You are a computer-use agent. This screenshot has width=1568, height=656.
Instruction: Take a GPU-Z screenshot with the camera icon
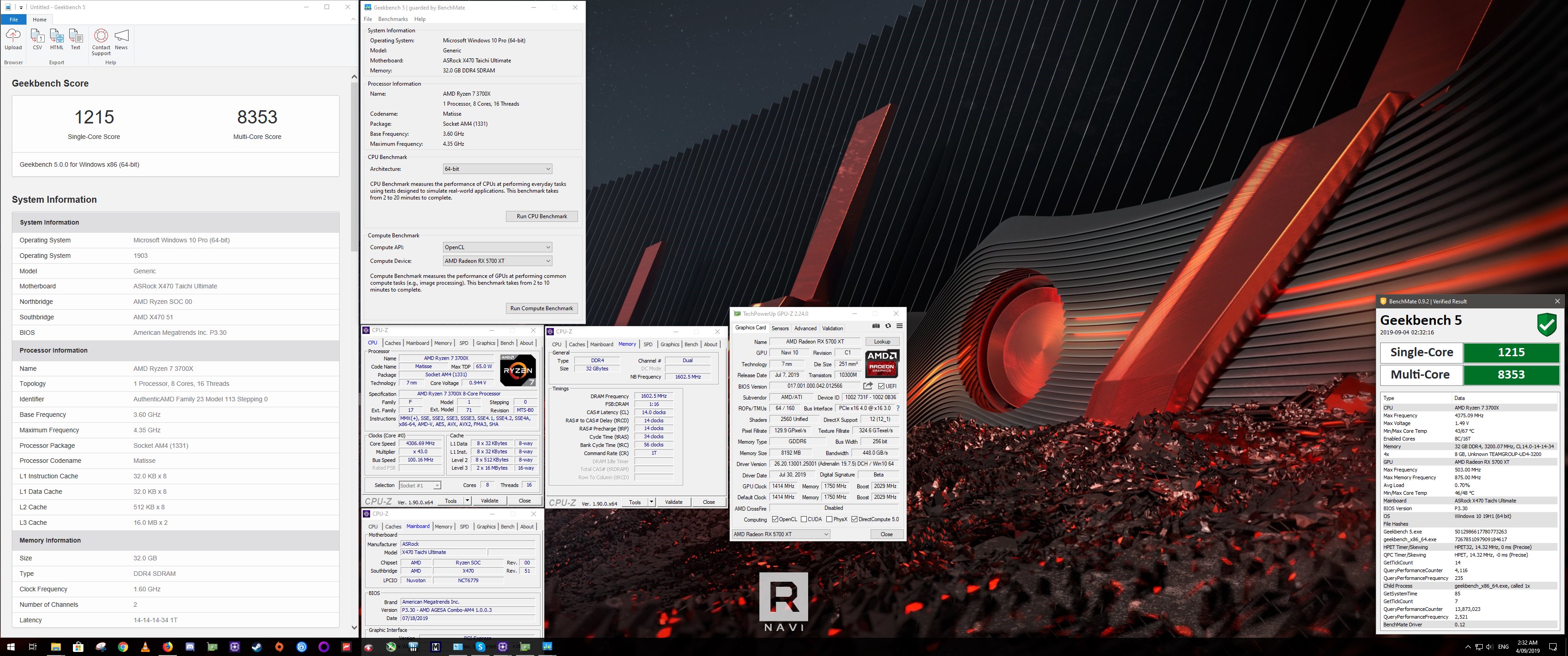(x=876, y=326)
